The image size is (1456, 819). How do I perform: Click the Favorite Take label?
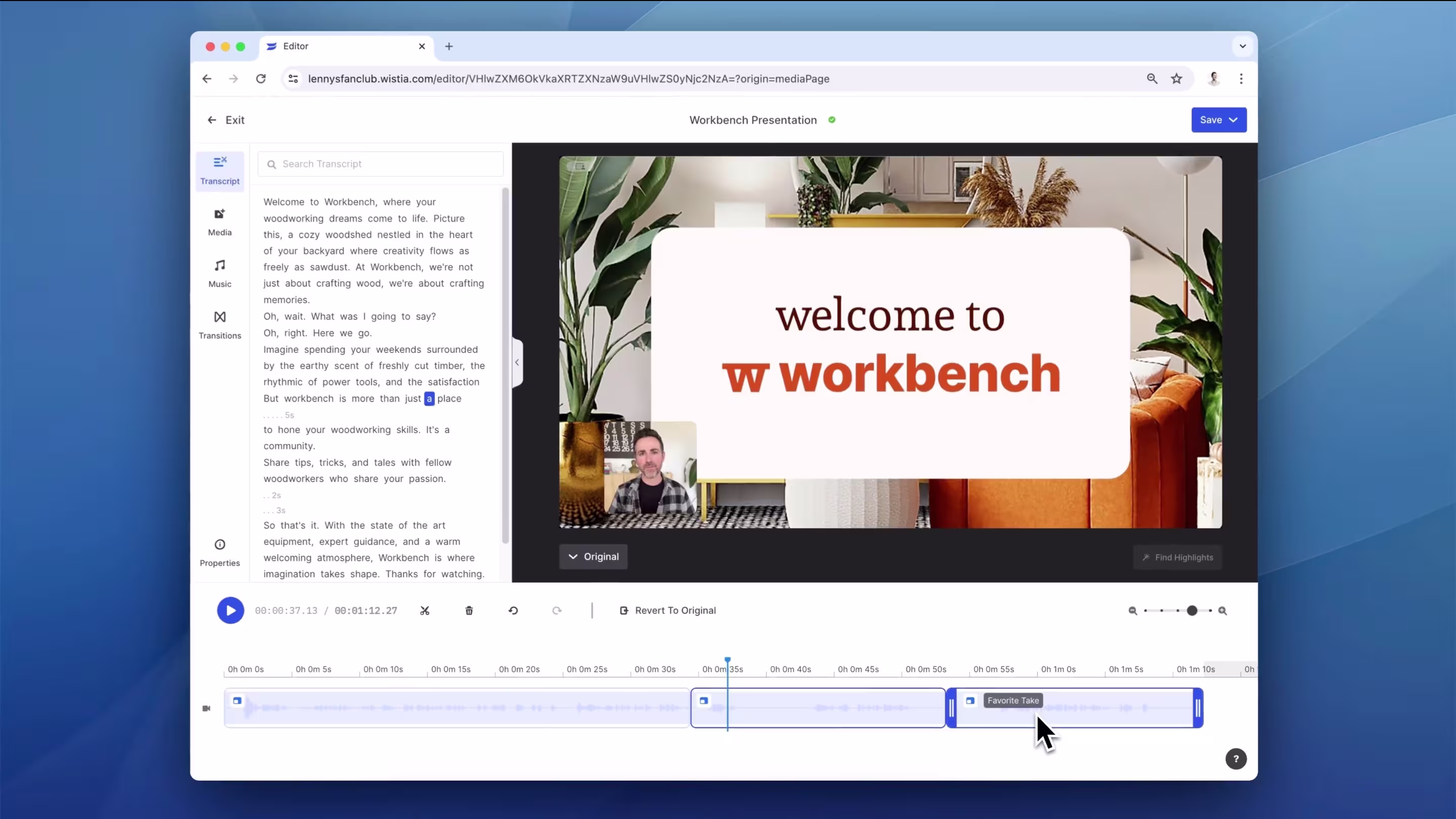tap(1014, 700)
